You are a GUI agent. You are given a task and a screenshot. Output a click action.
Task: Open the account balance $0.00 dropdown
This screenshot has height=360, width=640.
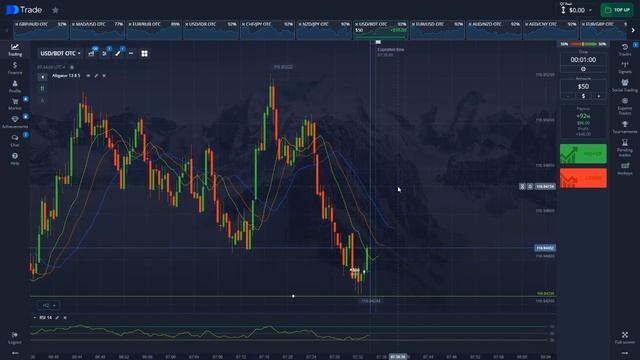tap(577, 10)
